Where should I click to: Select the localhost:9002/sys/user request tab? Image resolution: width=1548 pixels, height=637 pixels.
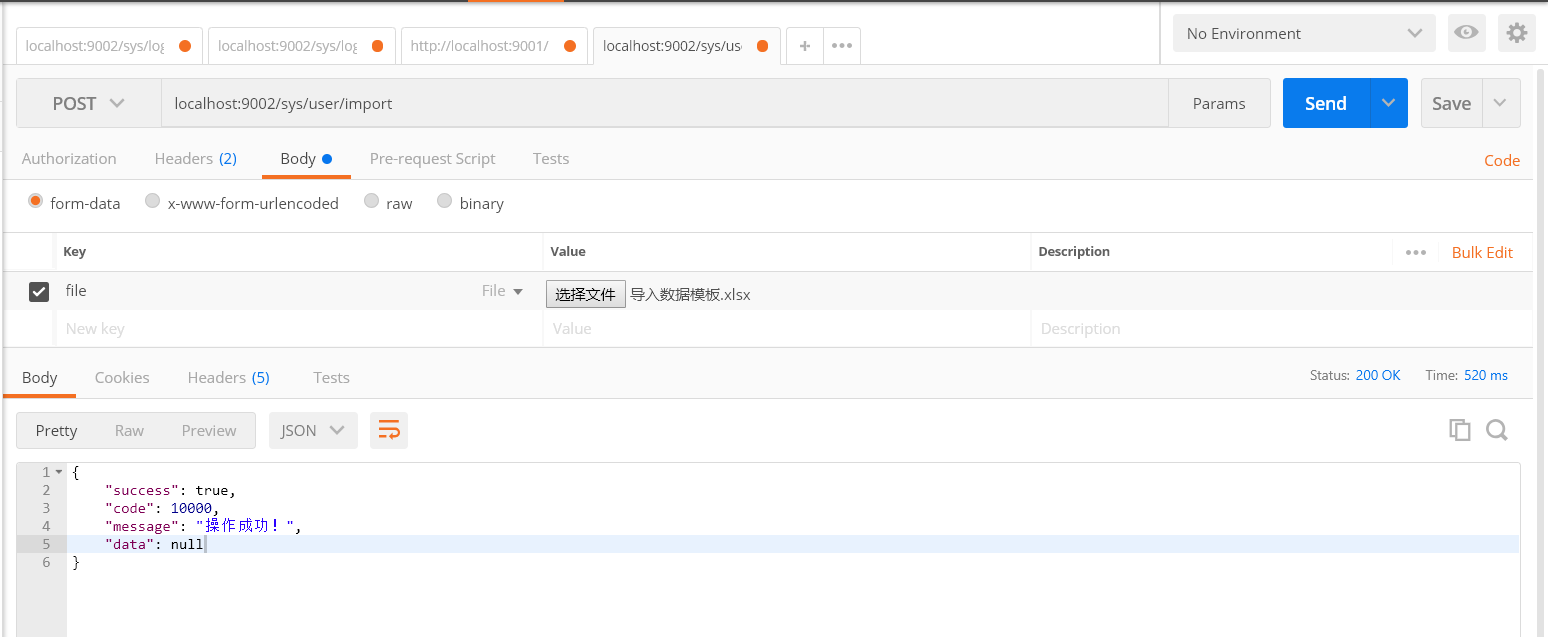point(687,46)
